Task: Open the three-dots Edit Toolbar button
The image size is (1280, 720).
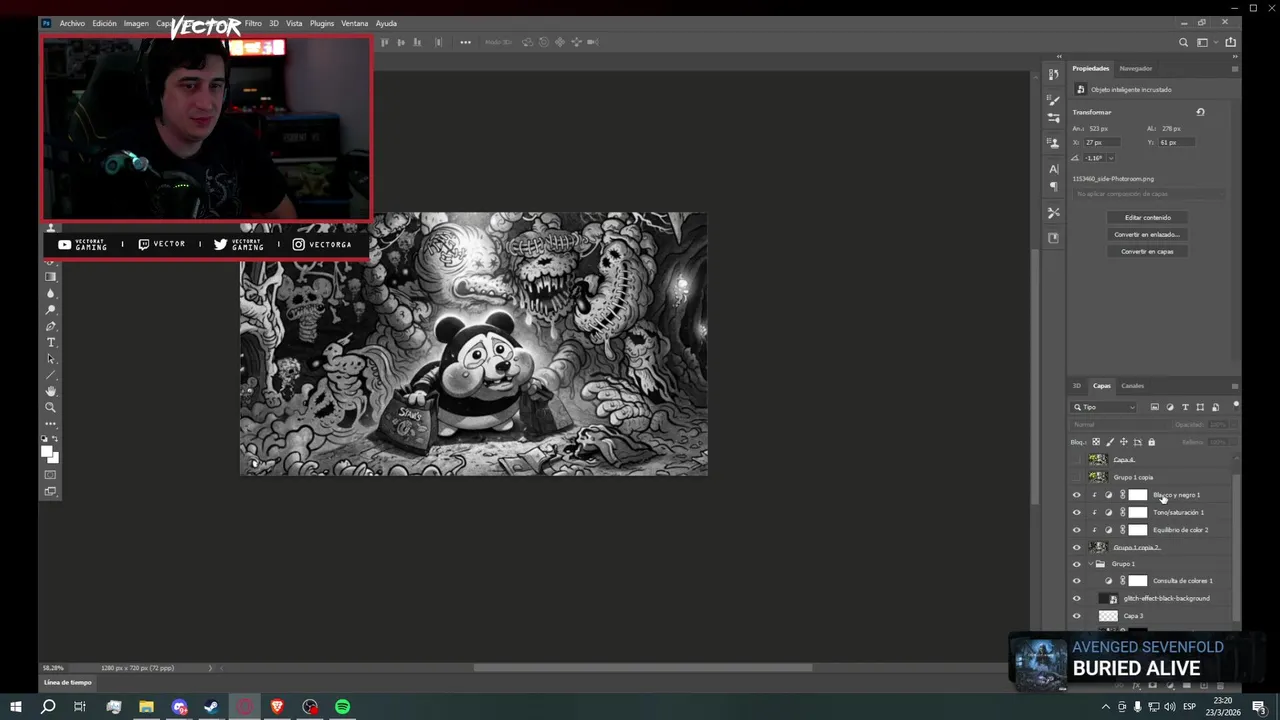Action: pos(51,424)
